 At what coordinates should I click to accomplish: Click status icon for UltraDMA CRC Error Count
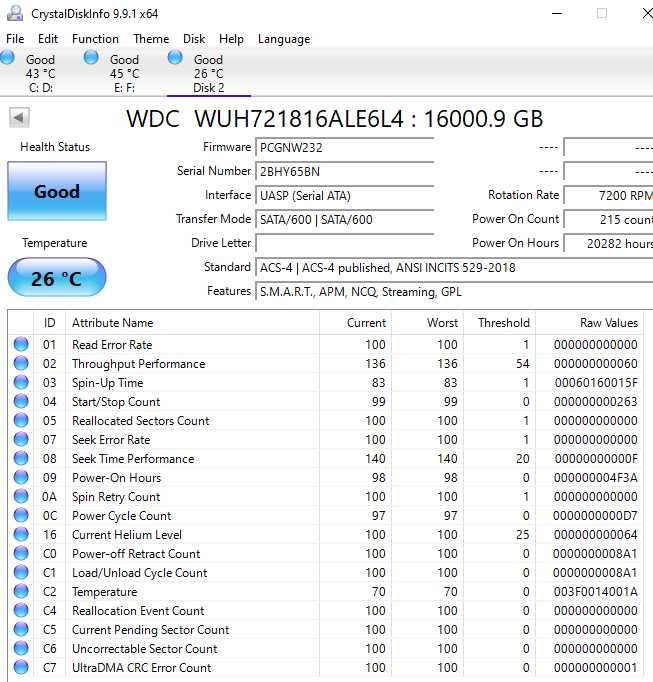coord(21,667)
